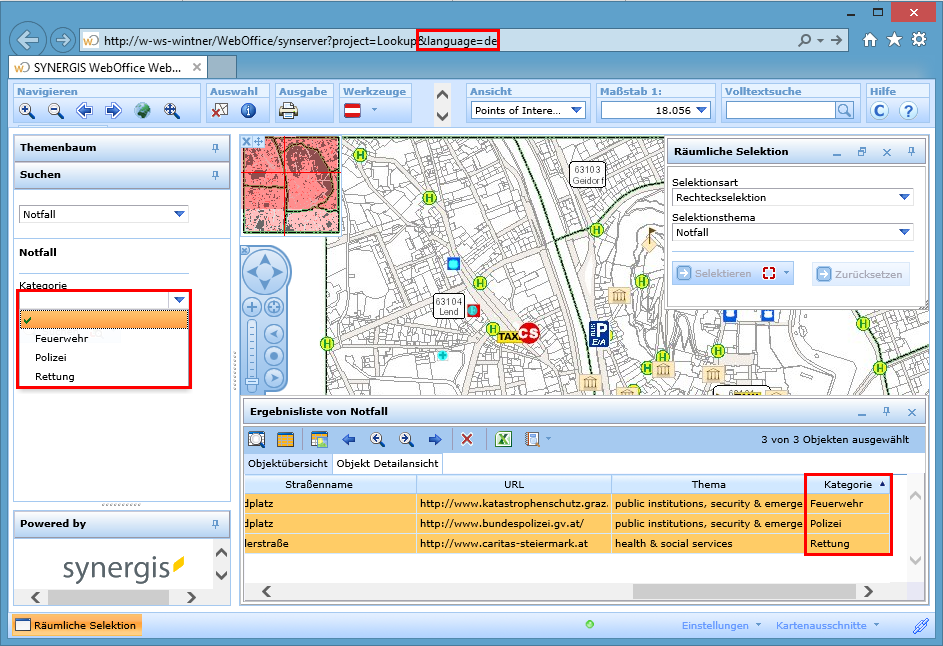Image resolution: width=943 pixels, height=646 pixels.
Task: Show full map extent globe icon
Action: (143, 111)
